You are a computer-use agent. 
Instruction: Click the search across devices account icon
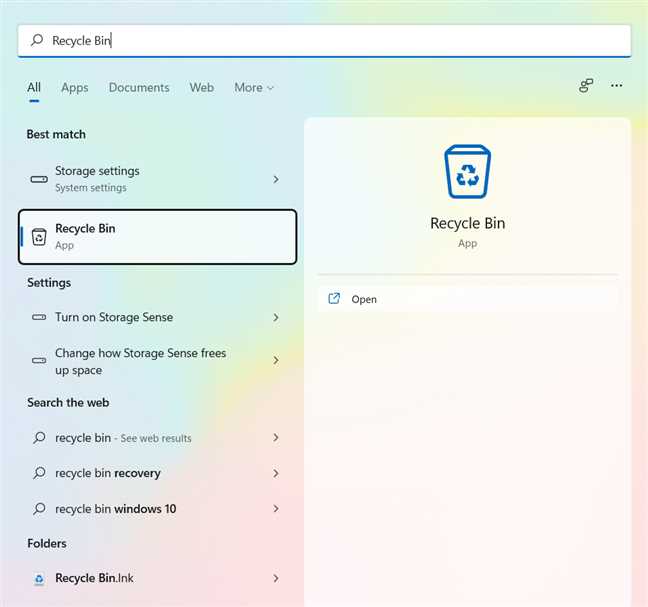point(586,86)
